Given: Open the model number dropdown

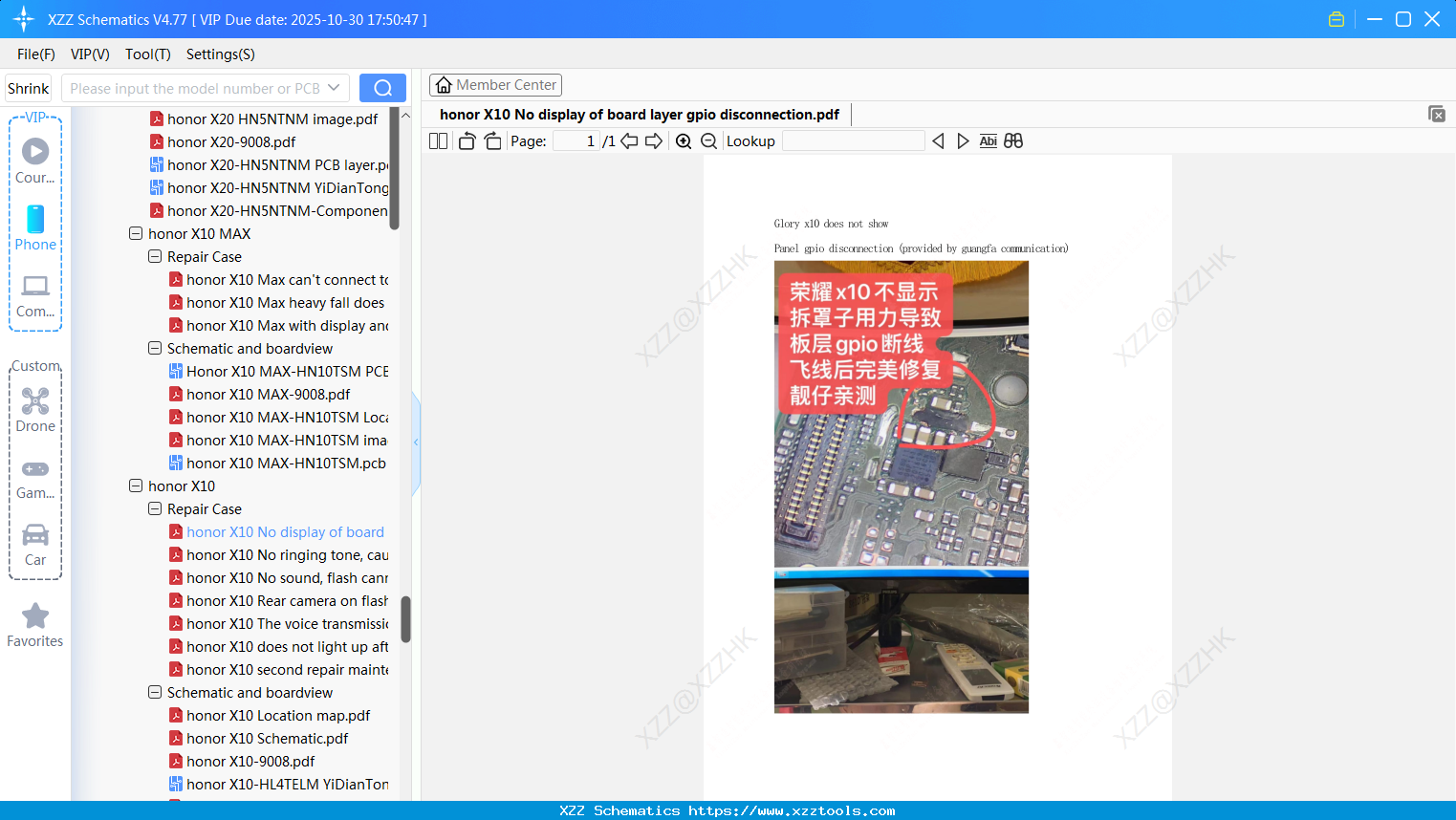Looking at the screenshot, I should pyautogui.click(x=334, y=88).
